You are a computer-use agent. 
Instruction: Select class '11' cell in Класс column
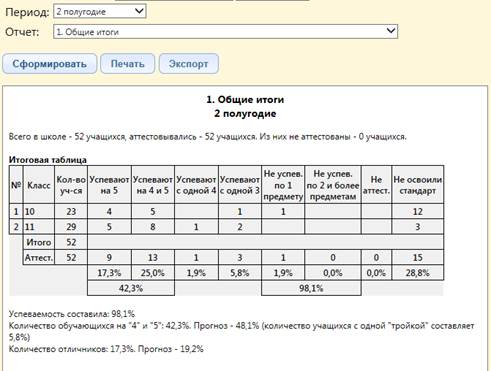[x=39, y=227]
